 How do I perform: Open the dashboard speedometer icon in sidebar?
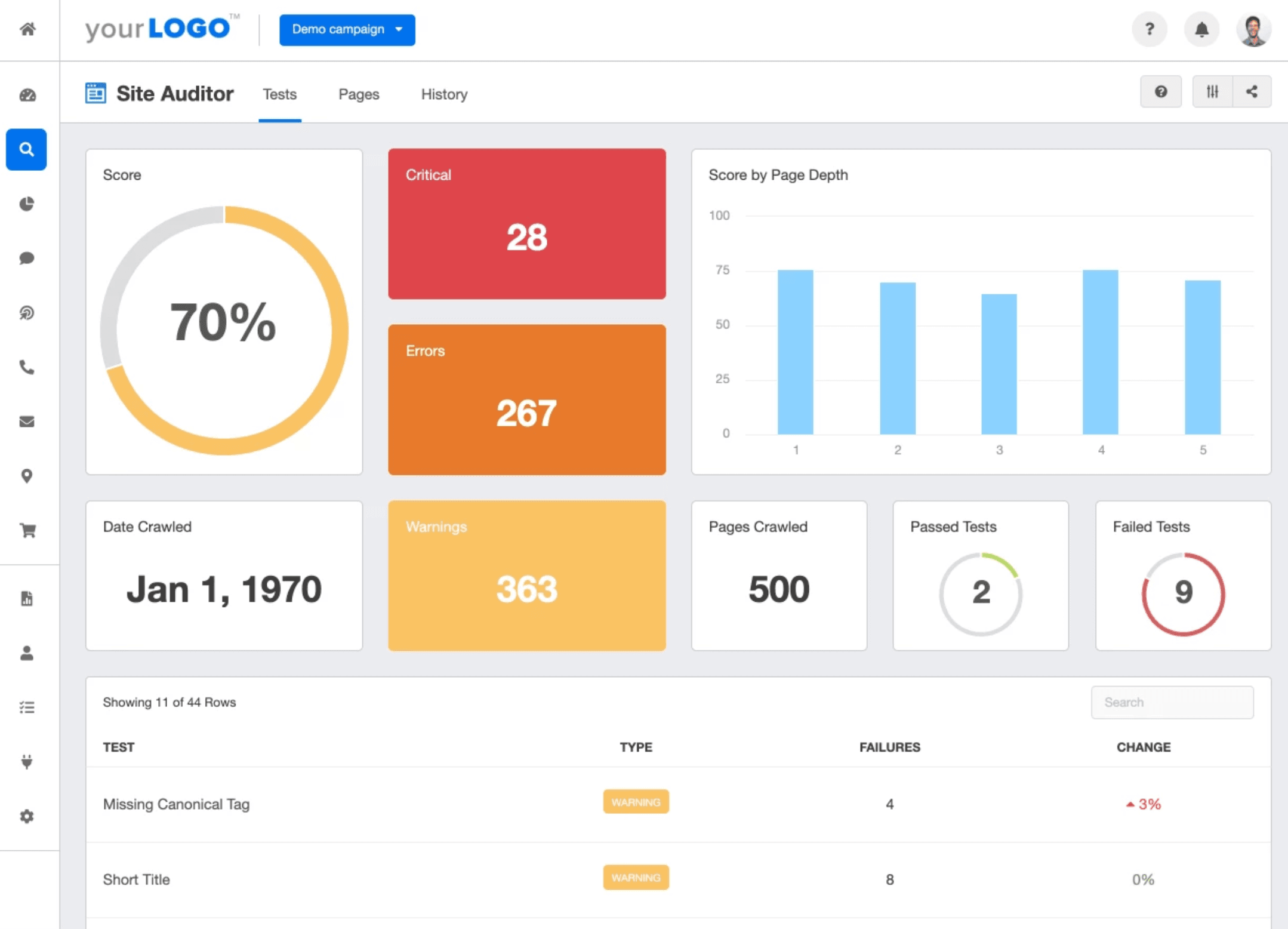coord(26,96)
